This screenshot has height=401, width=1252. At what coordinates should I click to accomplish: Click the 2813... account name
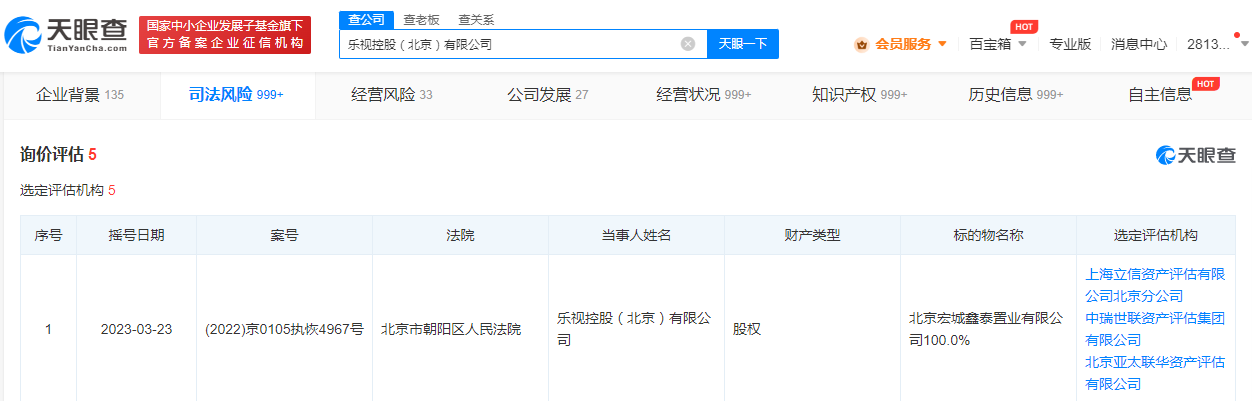1209,44
